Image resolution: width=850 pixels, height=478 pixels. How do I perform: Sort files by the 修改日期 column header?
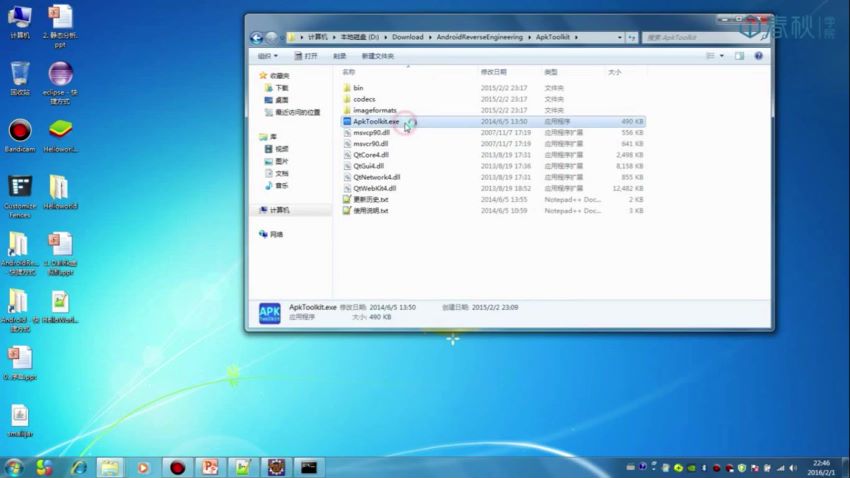coord(494,72)
